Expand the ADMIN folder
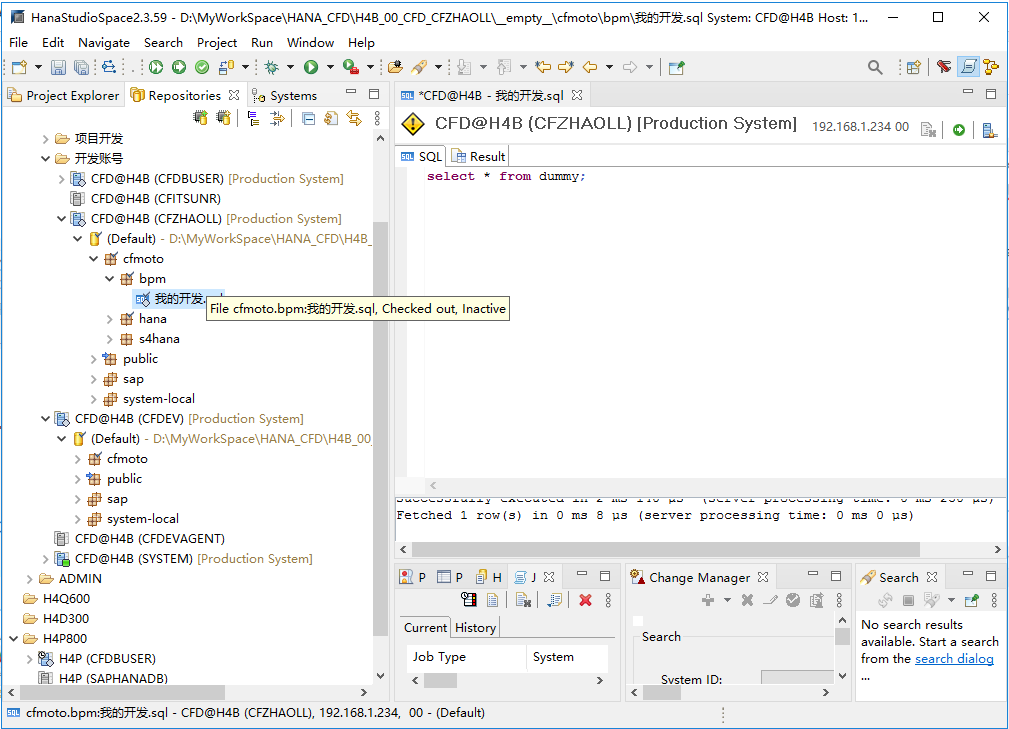 coord(29,578)
